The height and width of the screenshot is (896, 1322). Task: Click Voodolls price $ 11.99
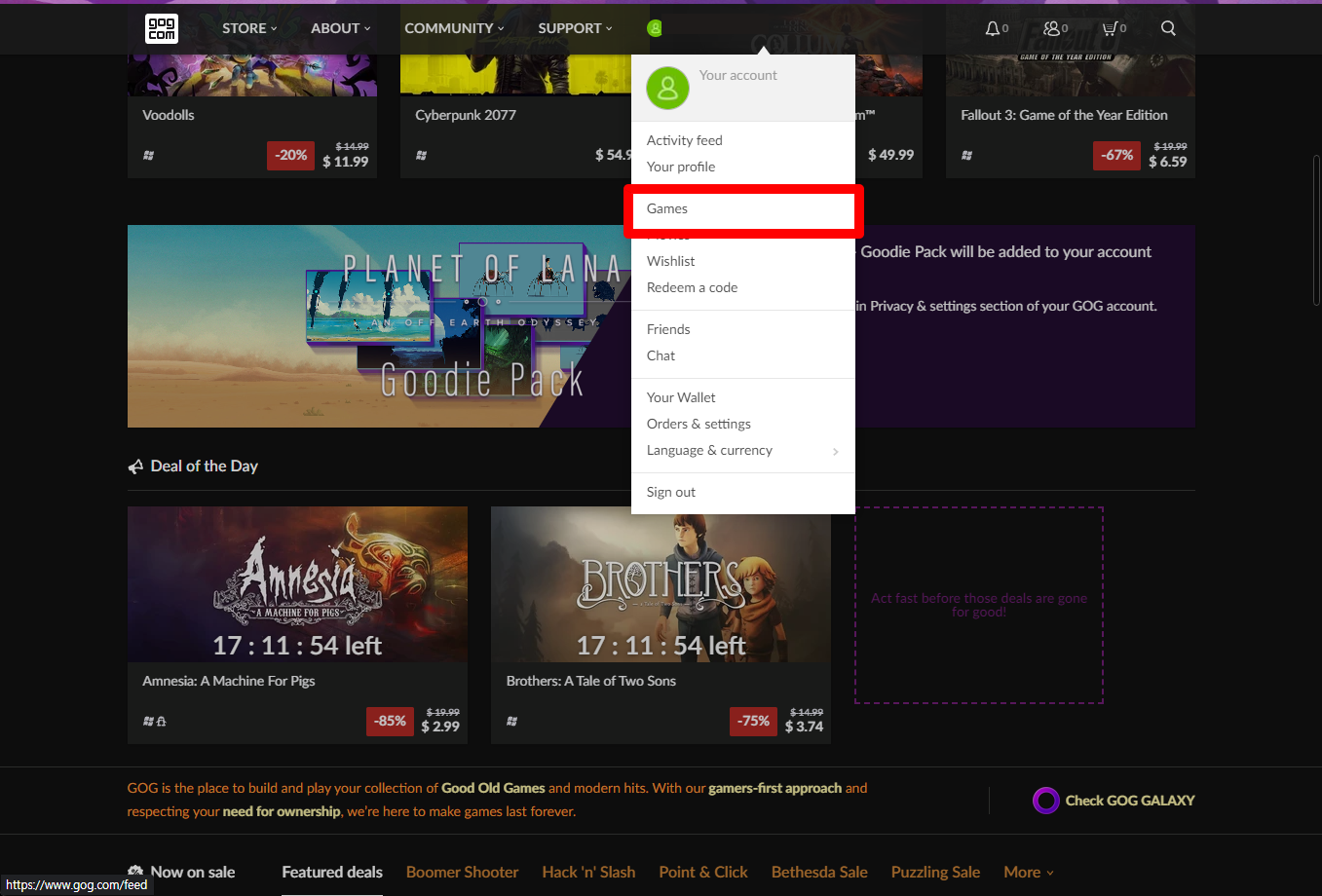(x=346, y=162)
